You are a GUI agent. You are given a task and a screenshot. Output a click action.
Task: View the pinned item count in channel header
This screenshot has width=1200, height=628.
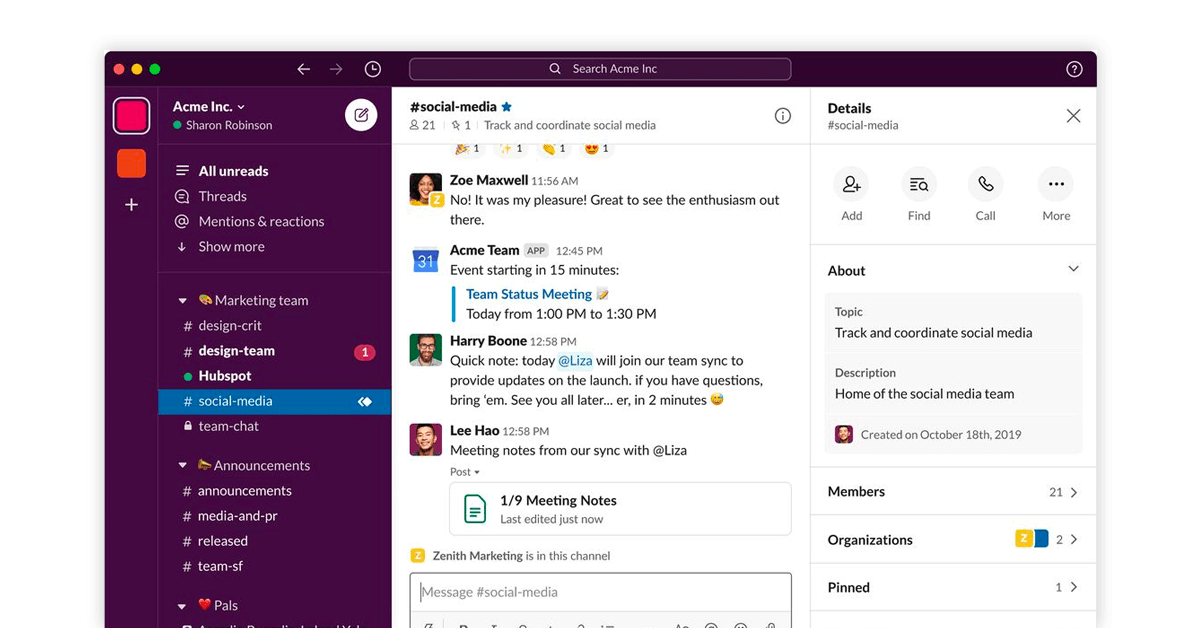[x=461, y=126]
